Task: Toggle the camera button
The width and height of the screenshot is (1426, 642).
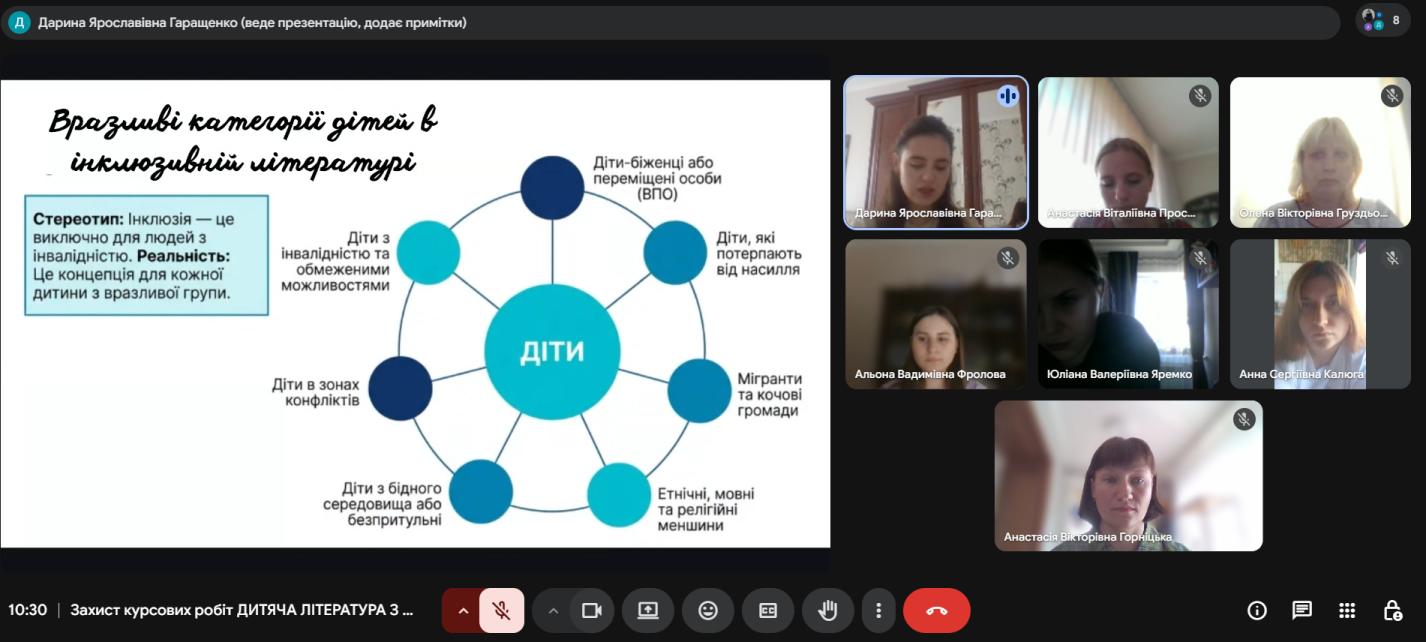Action: tap(591, 610)
